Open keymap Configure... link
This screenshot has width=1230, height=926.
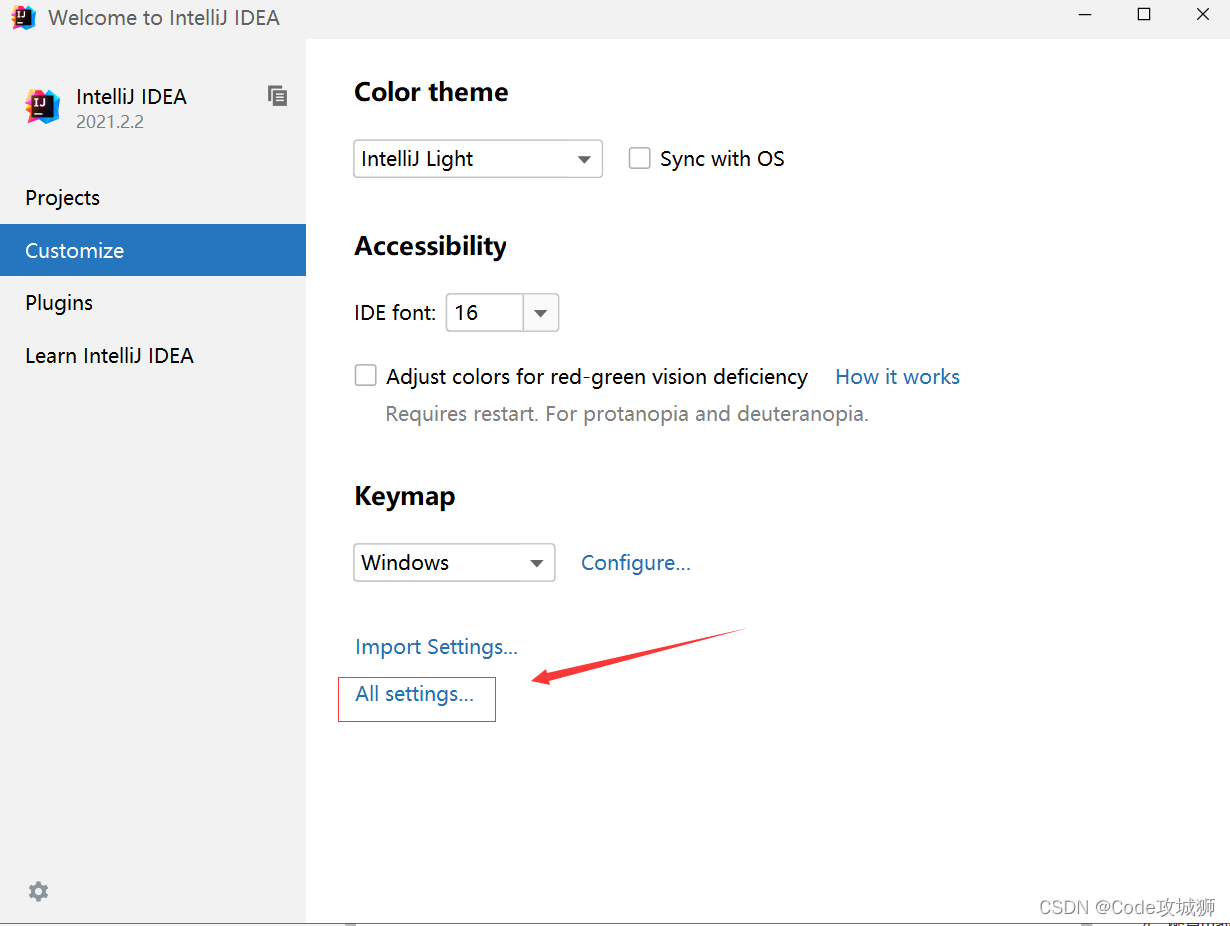point(636,563)
